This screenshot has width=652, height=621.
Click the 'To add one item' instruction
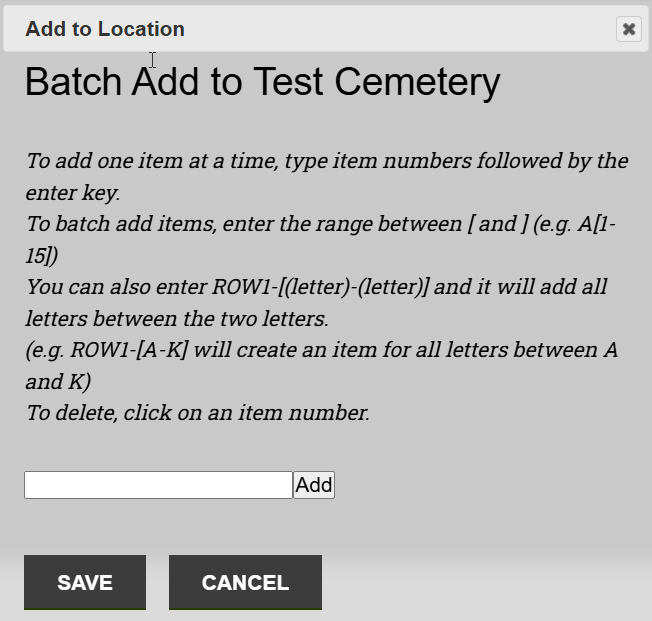click(326, 161)
